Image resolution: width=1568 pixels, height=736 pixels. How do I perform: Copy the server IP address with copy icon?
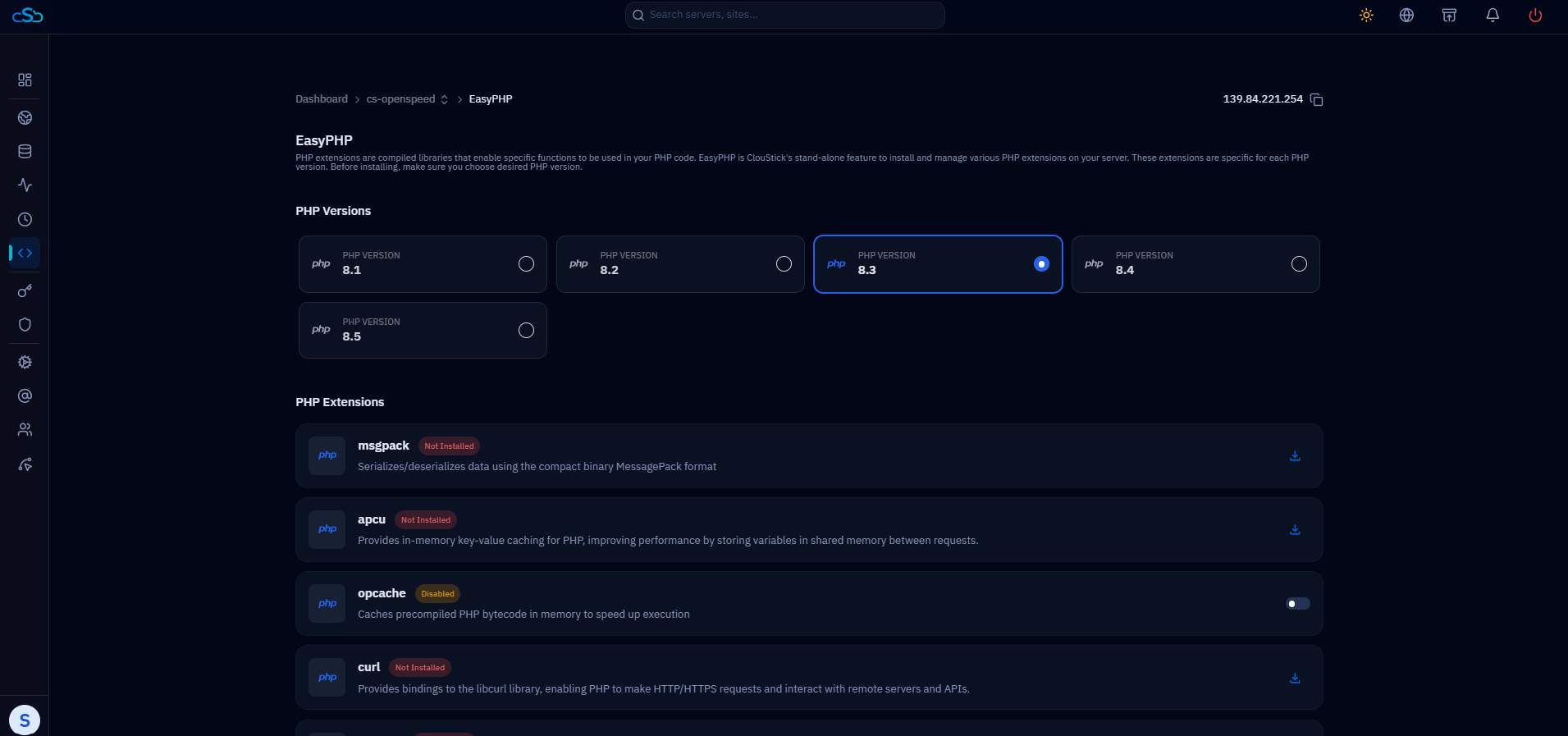point(1317,99)
